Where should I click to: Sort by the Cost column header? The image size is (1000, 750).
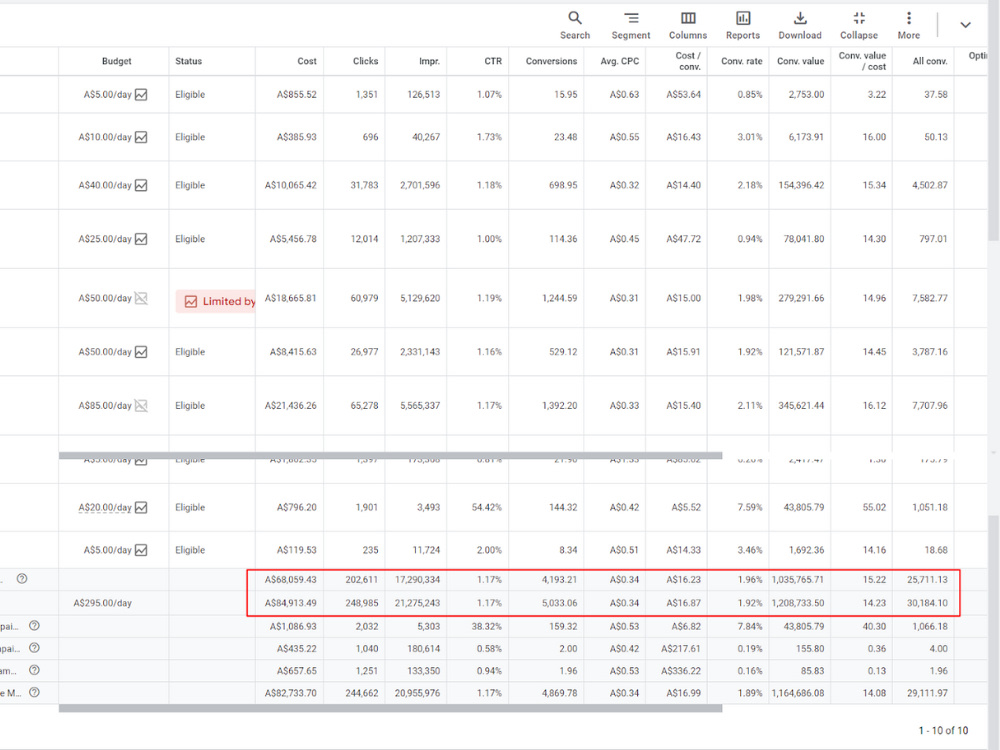click(307, 61)
